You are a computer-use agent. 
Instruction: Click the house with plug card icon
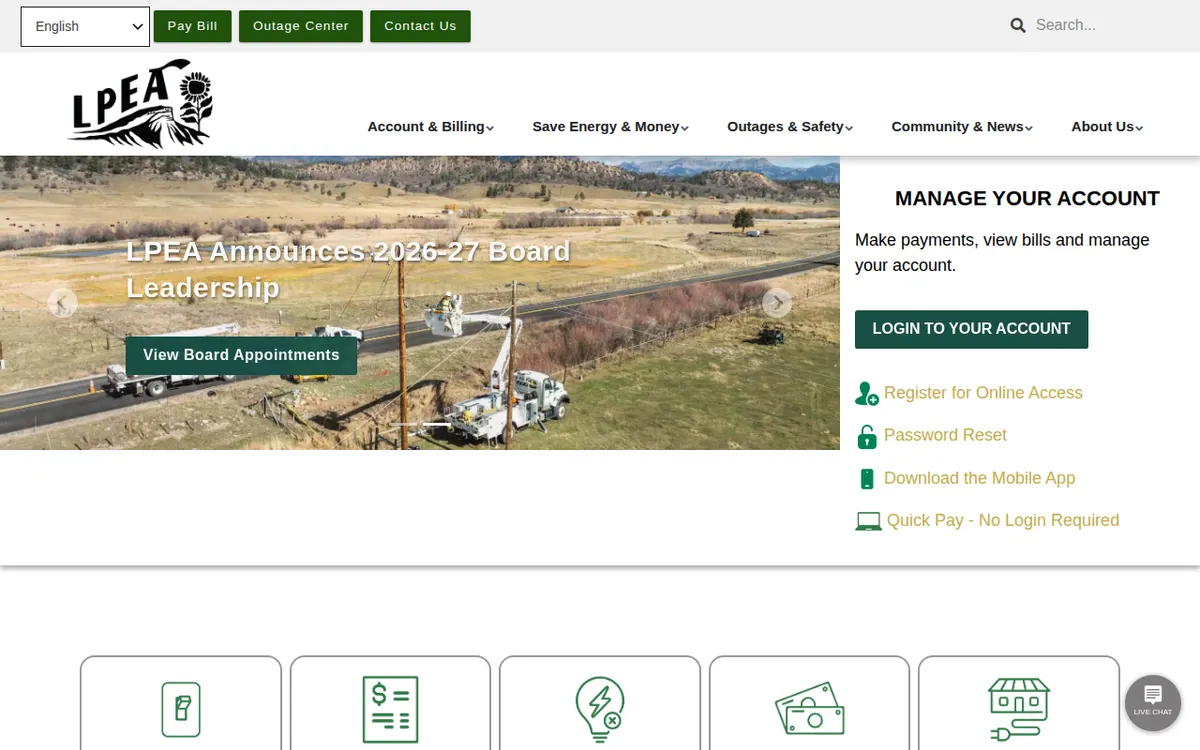pos(1019,709)
